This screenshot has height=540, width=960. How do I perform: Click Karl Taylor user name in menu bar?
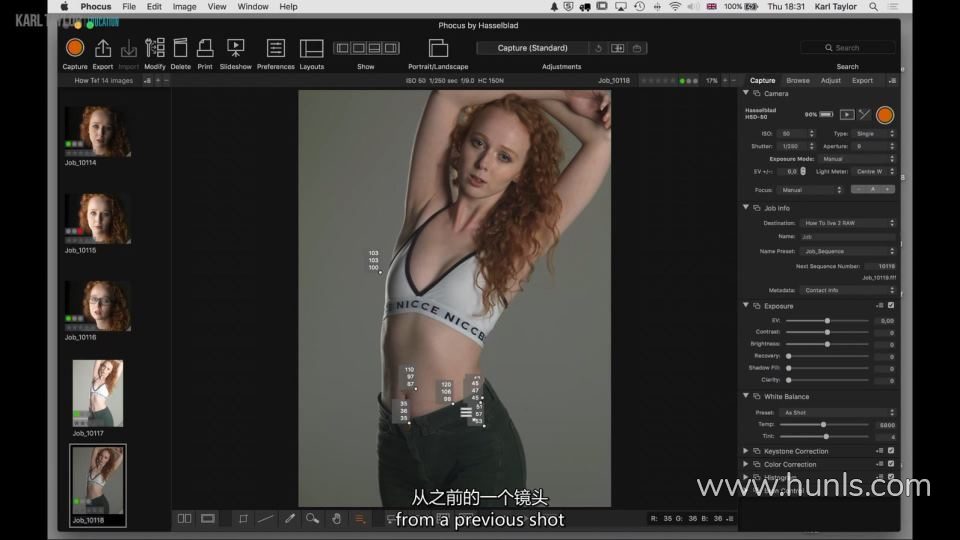(x=836, y=7)
